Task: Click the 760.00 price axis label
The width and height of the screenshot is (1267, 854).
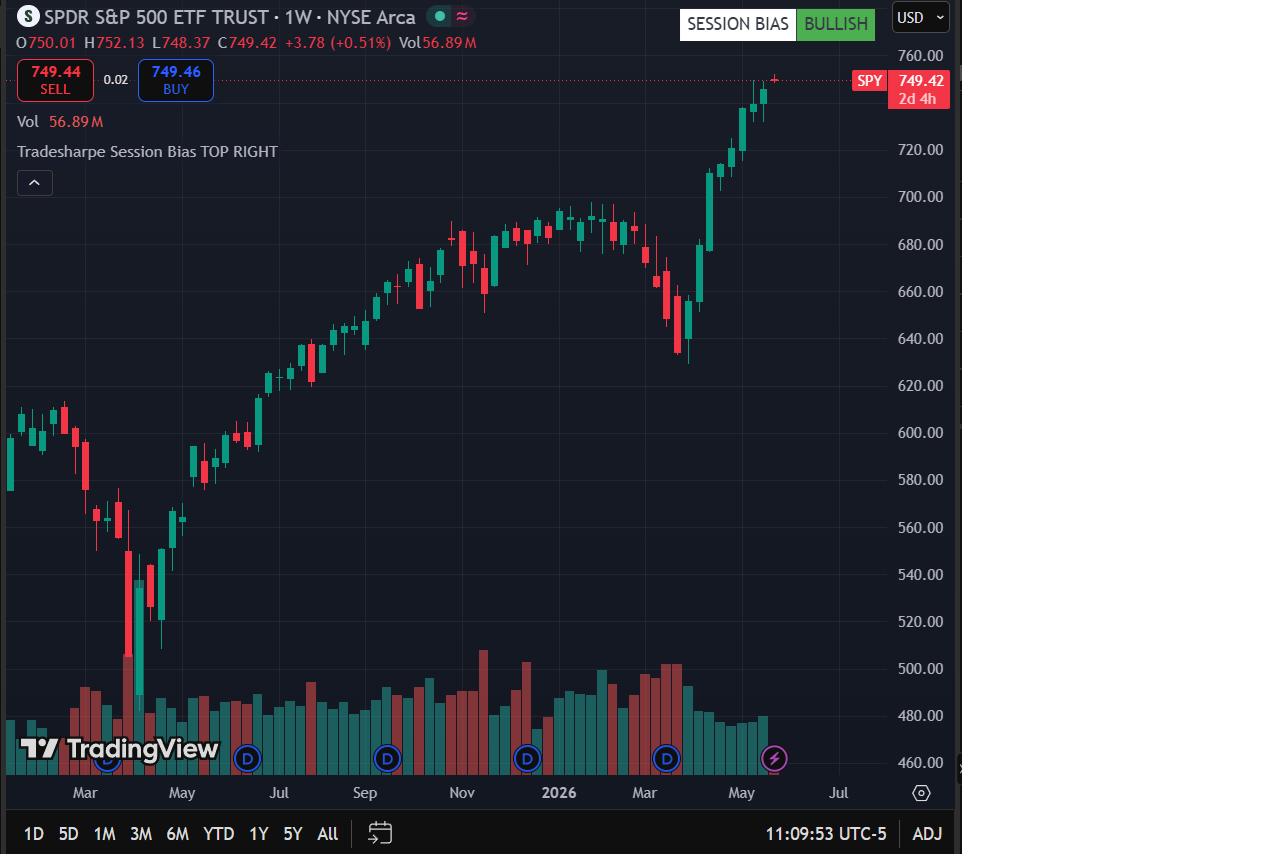Action: click(x=921, y=56)
